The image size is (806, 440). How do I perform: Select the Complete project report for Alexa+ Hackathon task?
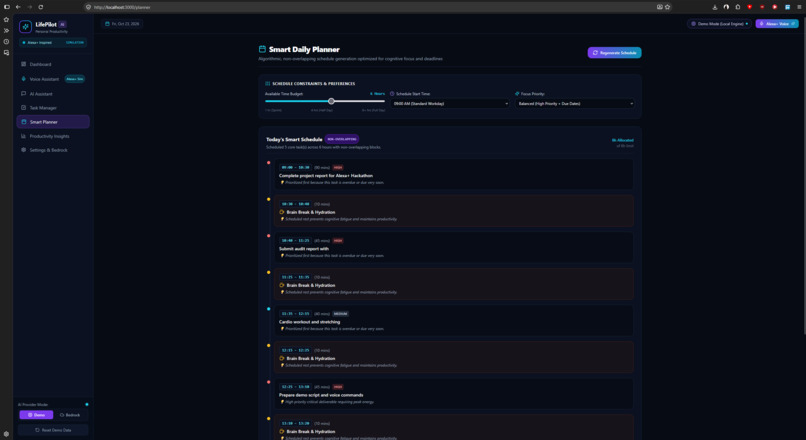point(454,174)
